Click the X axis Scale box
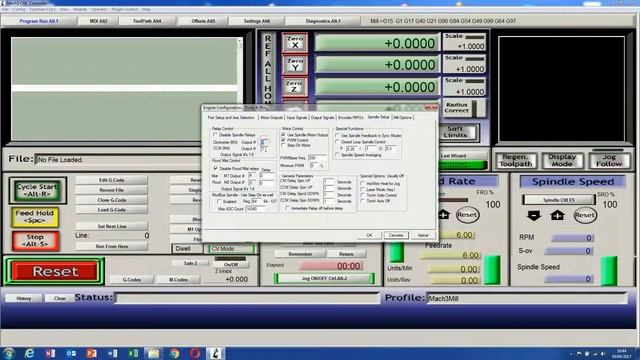The width and height of the screenshot is (640, 360). (x=464, y=42)
